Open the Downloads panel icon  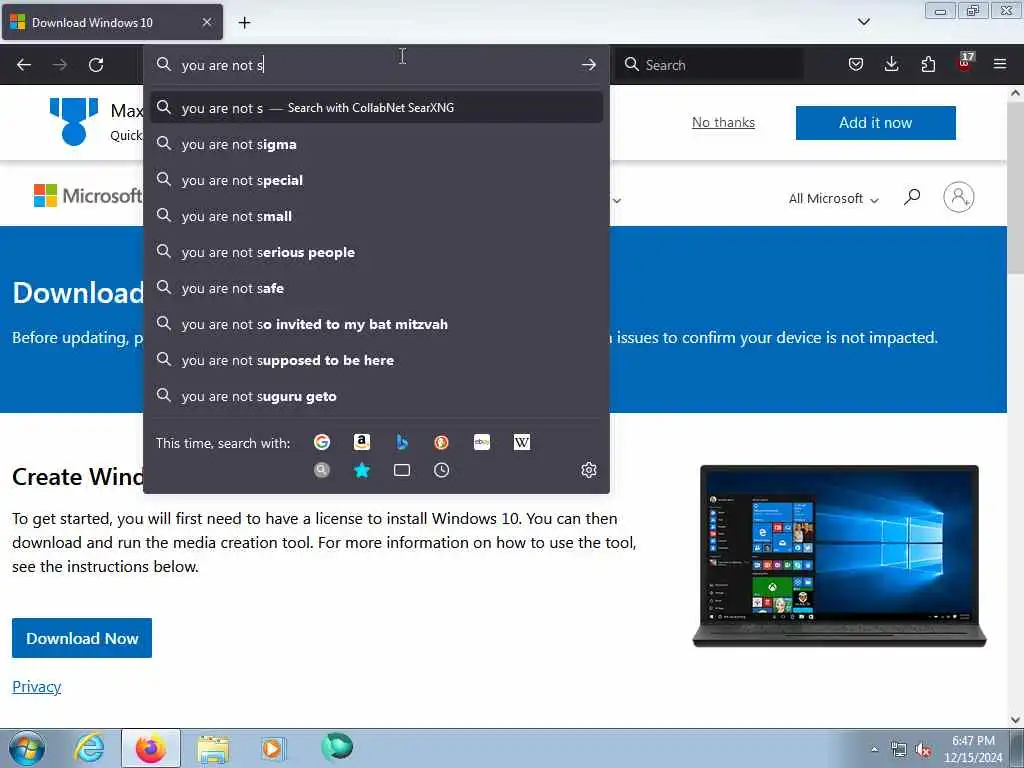coord(891,64)
